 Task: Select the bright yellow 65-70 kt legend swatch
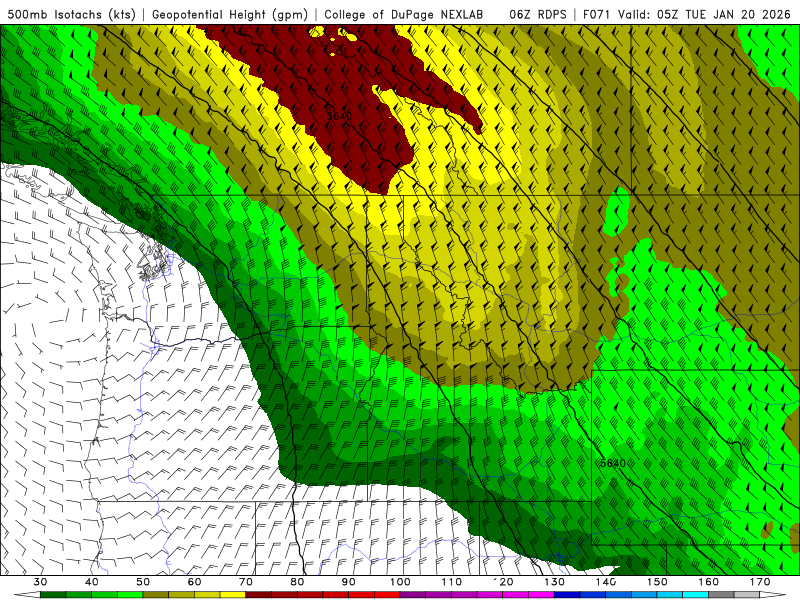233,595
